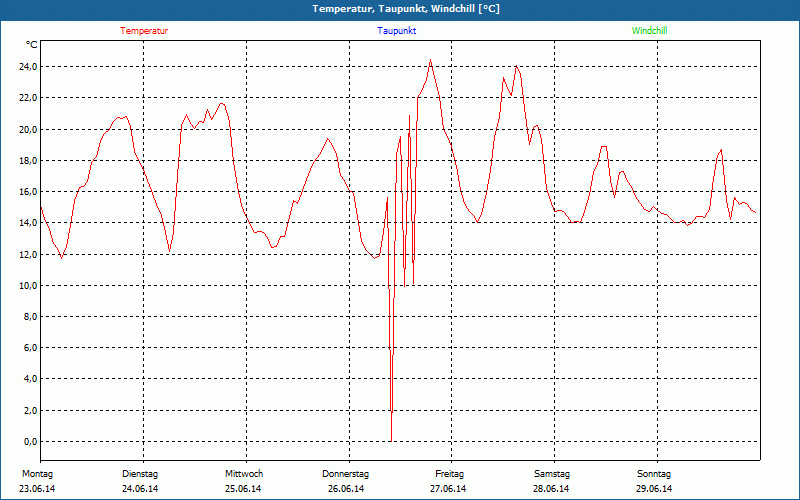The width and height of the screenshot is (800, 500).
Task: Select the °C unit label on the axis
Action: [32, 45]
